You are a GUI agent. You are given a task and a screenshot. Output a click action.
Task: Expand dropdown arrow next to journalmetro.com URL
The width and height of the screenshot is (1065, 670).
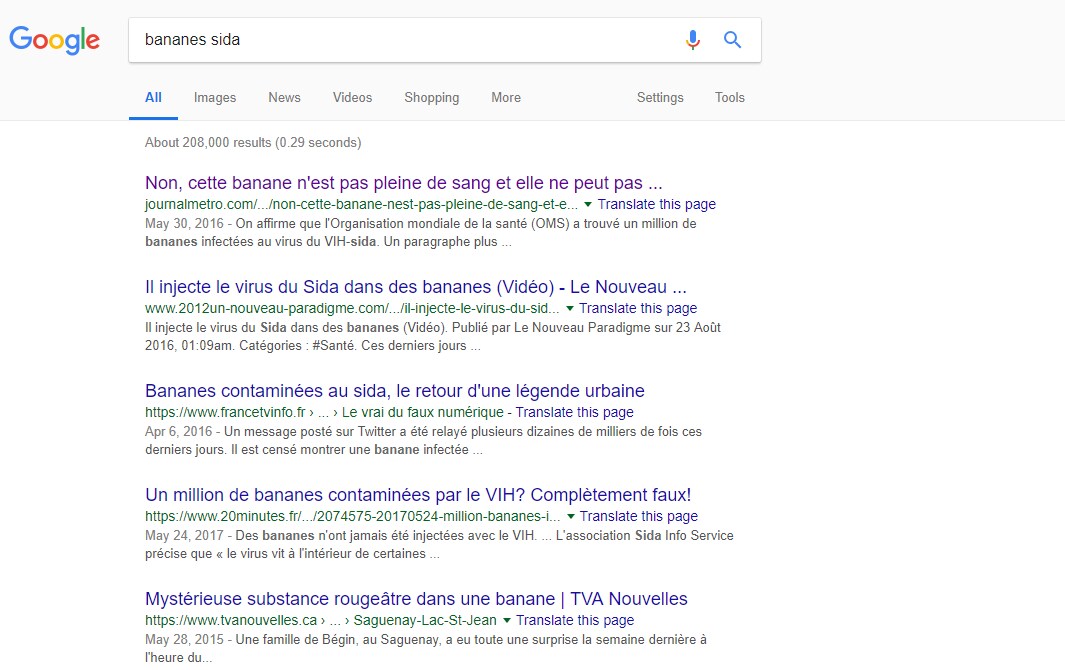pyautogui.click(x=588, y=205)
